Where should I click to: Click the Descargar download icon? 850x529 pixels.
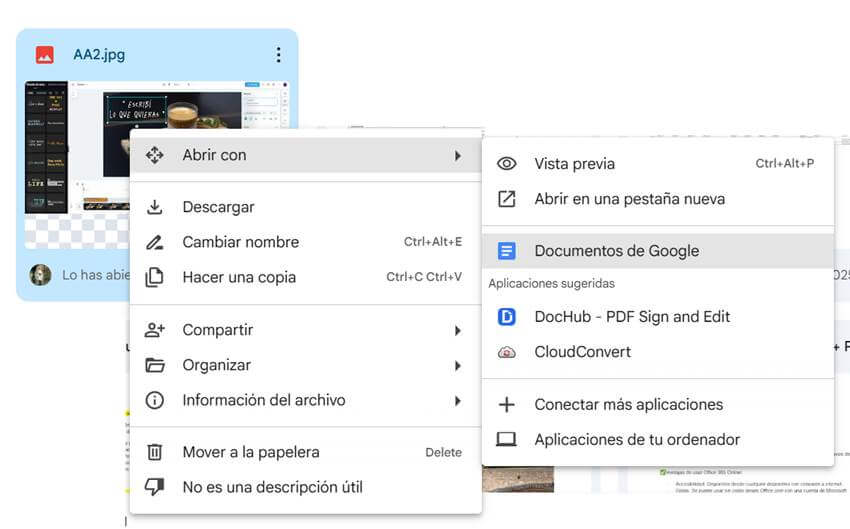point(154,207)
